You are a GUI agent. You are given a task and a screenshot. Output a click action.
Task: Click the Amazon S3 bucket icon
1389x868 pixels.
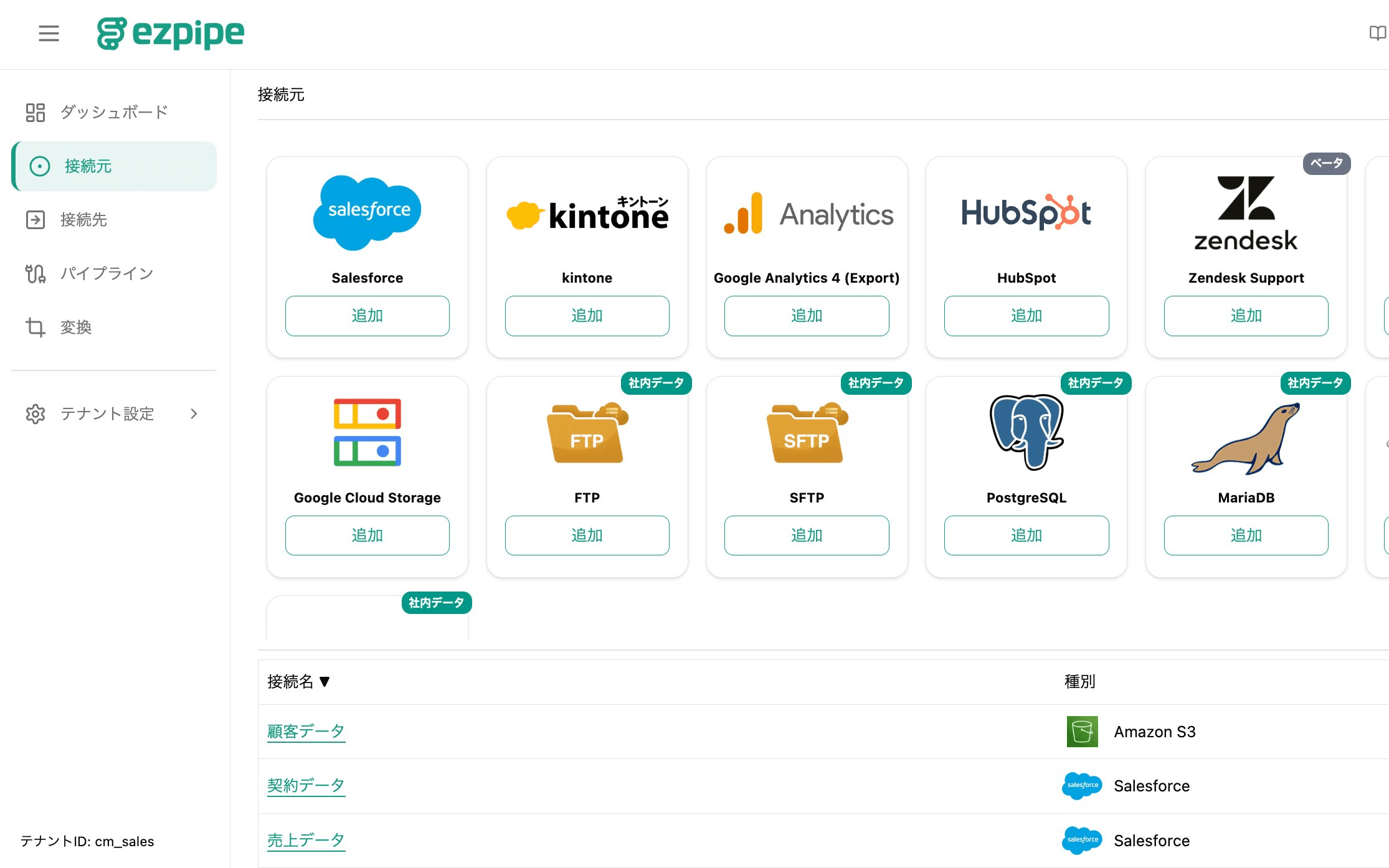pyautogui.click(x=1083, y=732)
